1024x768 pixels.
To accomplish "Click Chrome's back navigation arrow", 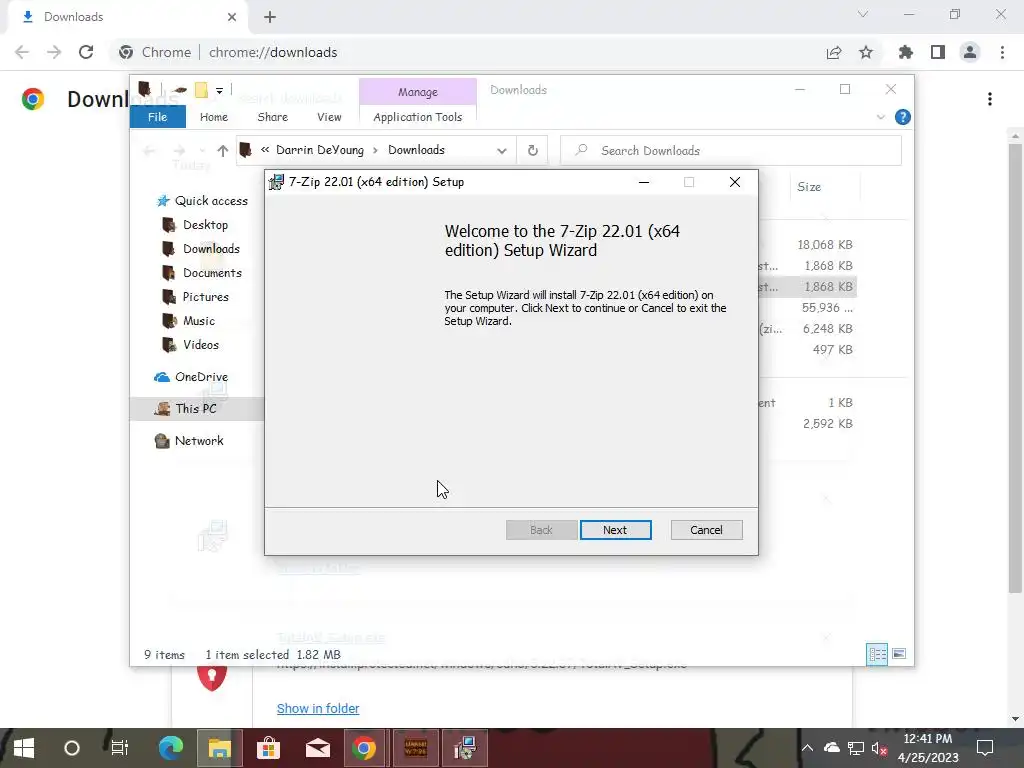I will [22, 52].
